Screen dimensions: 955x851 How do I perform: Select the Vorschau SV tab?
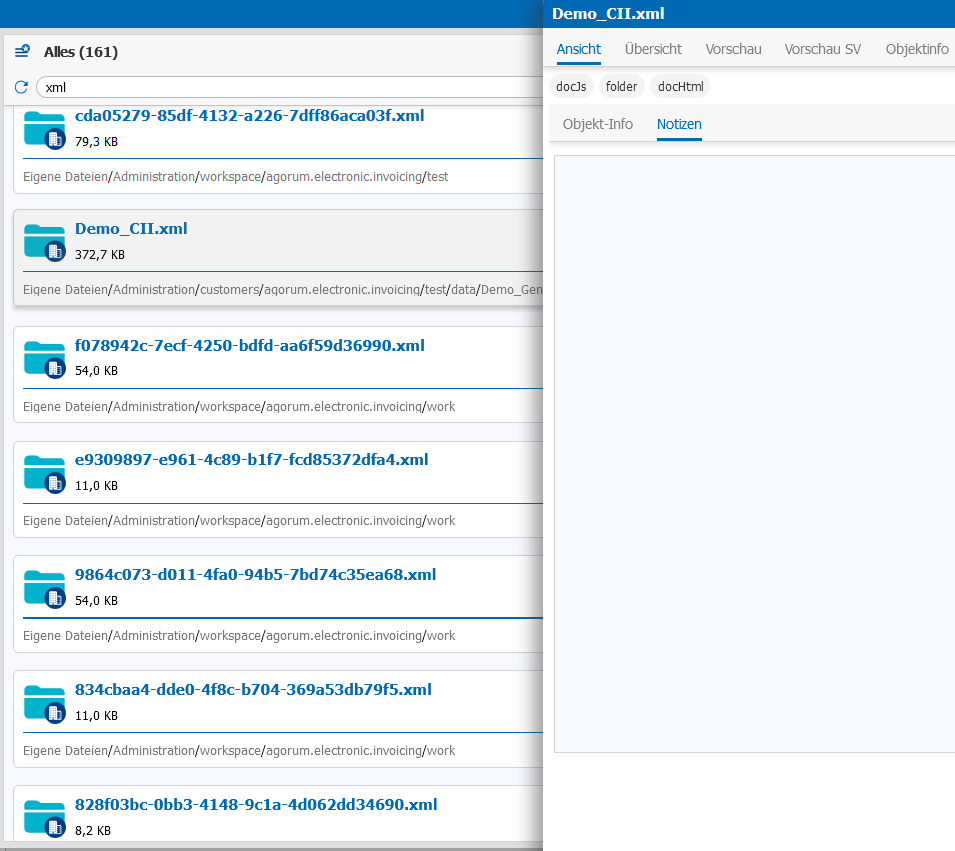pos(822,49)
